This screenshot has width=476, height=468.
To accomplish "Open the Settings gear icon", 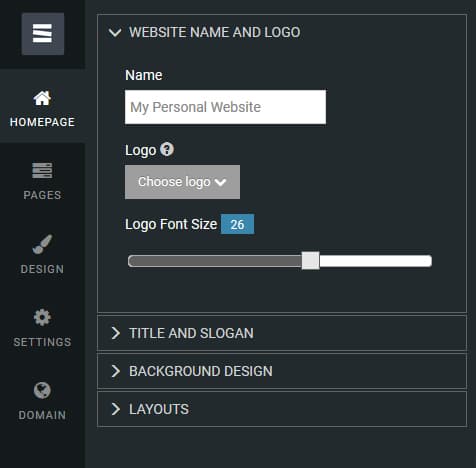I will pyautogui.click(x=42, y=317).
